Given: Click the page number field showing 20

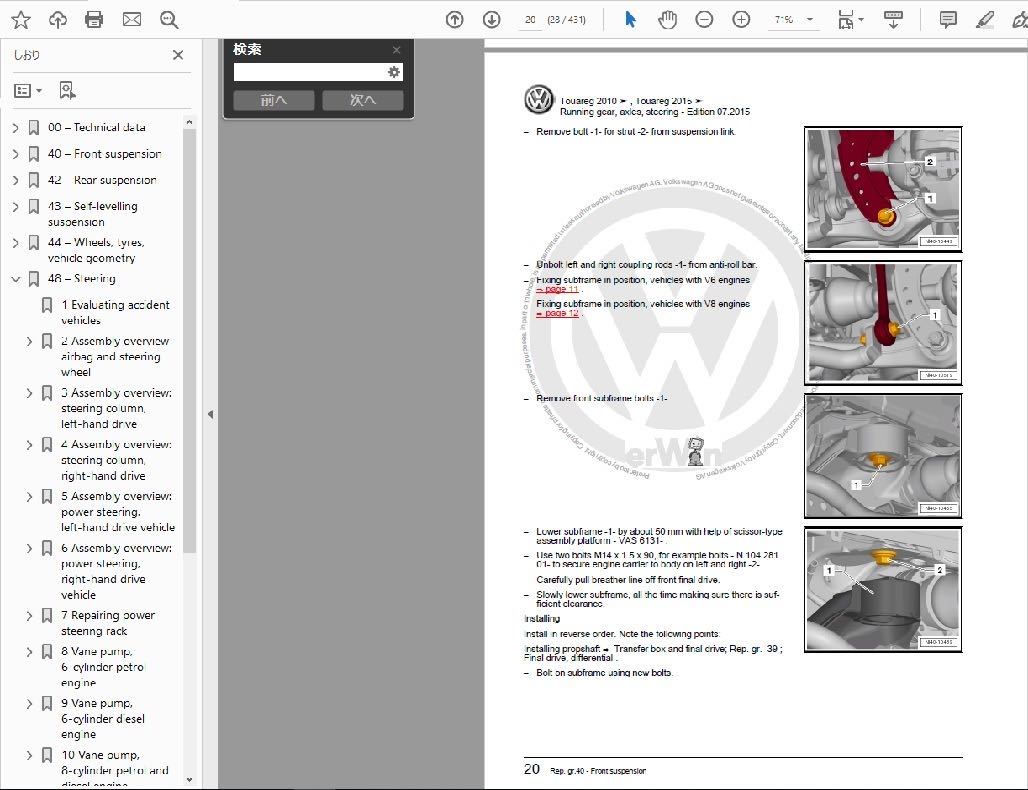Looking at the screenshot, I should 530,20.
